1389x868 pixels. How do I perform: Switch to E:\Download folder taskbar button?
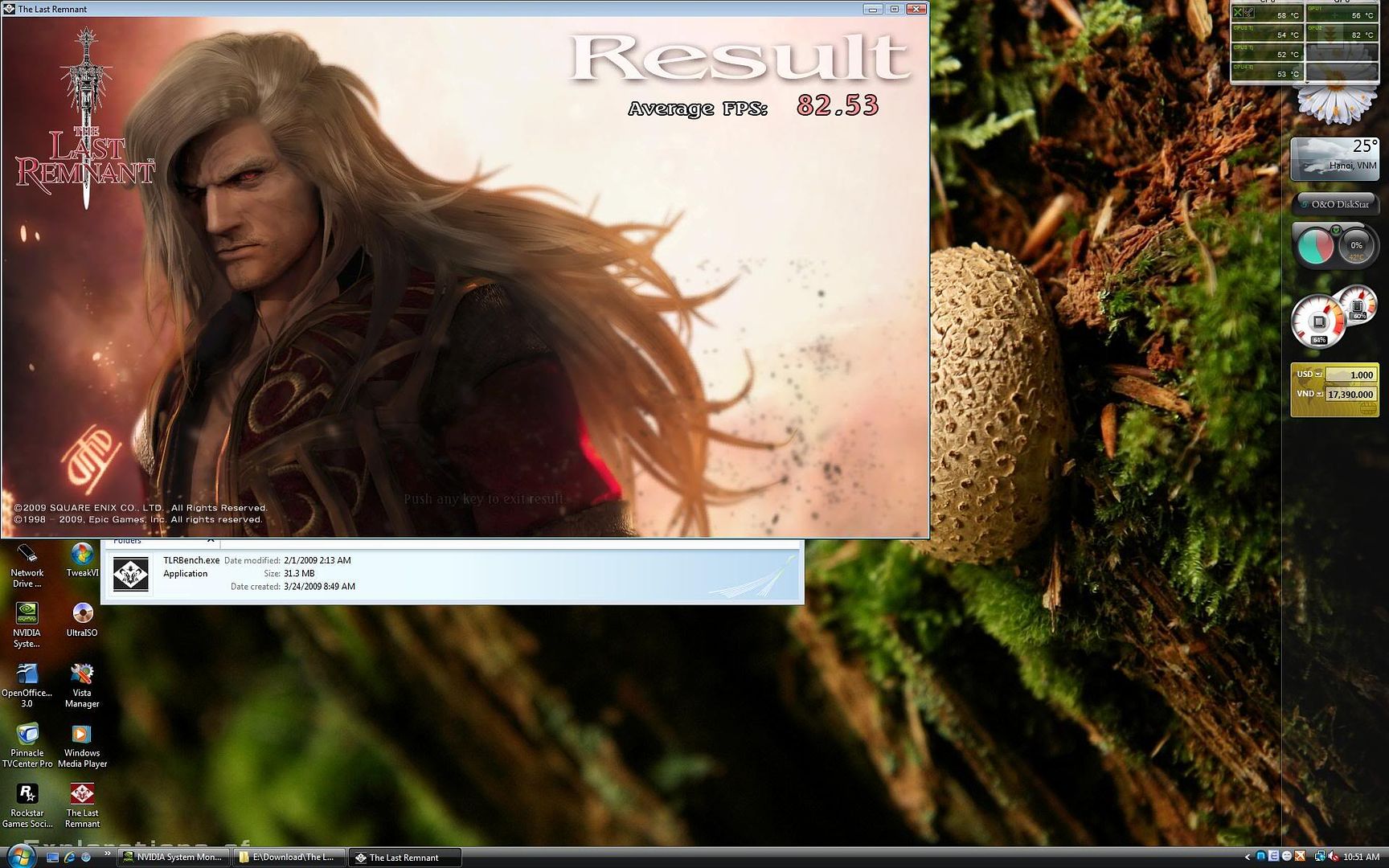289,858
